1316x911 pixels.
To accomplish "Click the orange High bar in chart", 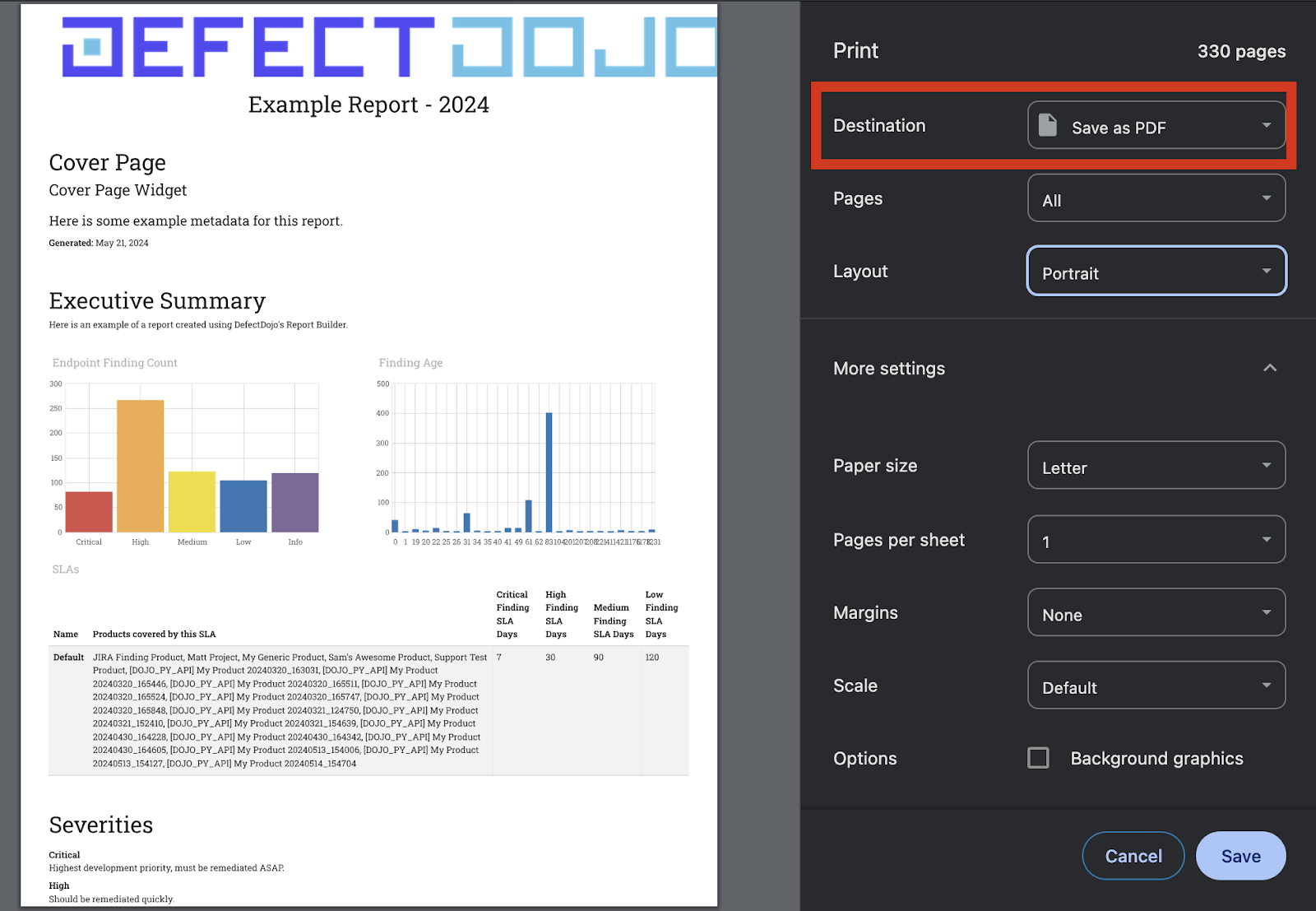I will [x=140, y=466].
